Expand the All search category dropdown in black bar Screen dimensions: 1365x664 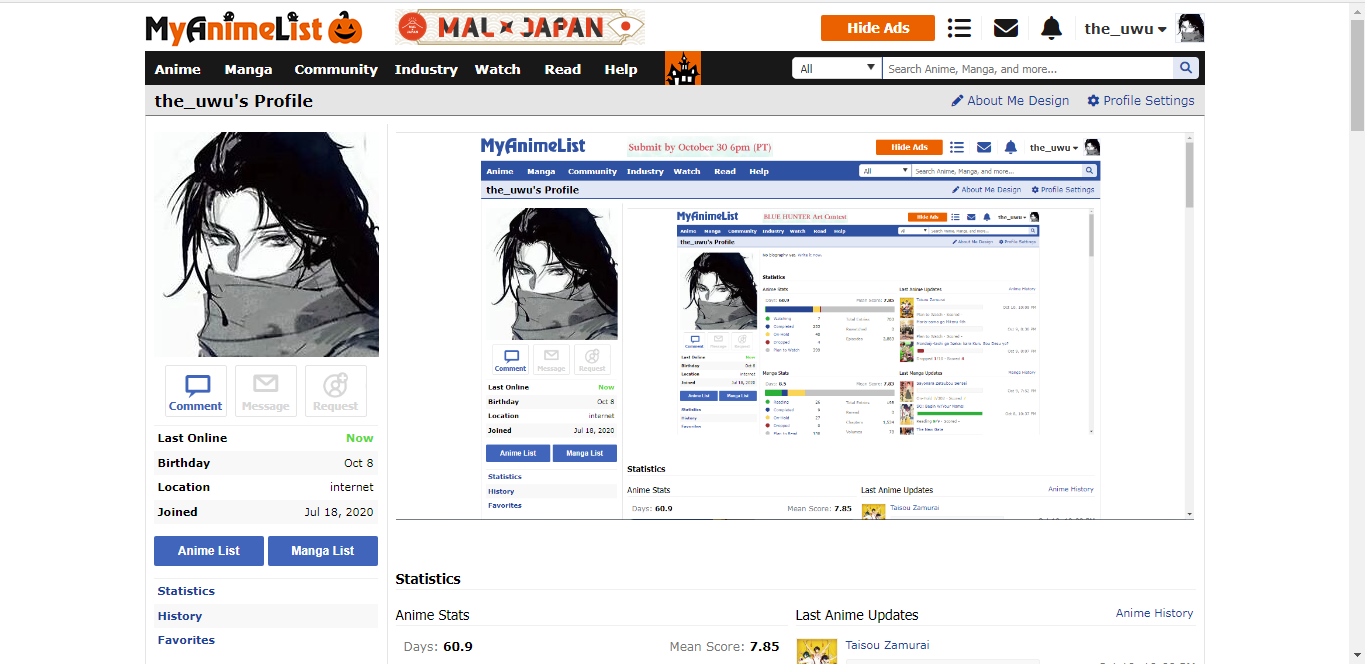(x=837, y=68)
